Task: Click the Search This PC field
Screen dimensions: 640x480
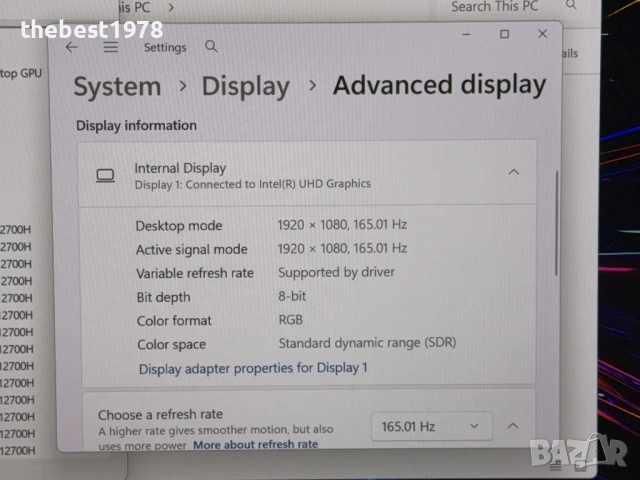Action: (x=495, y=7)
